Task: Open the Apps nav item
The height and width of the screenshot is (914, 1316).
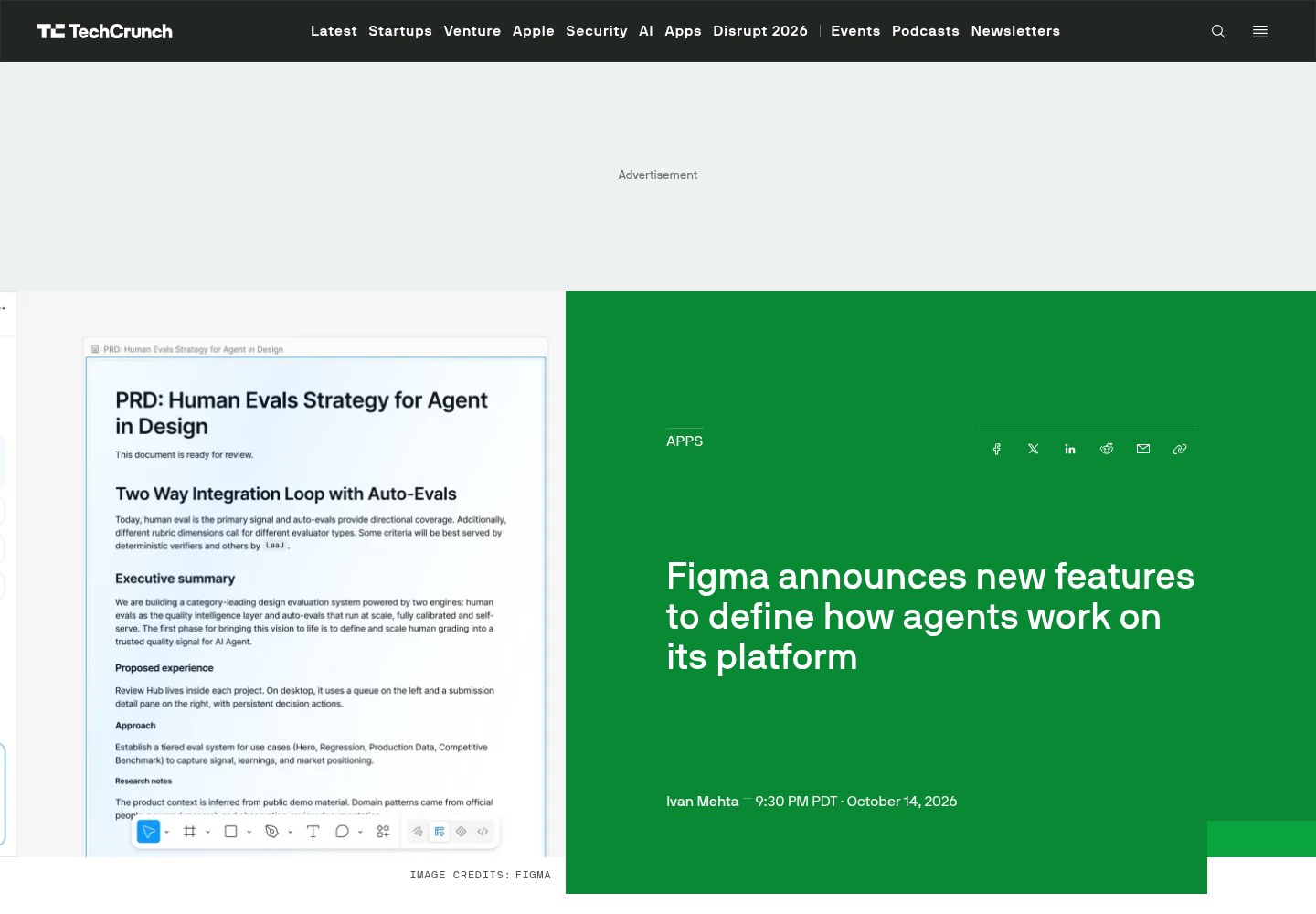Action: click(683, 31)
